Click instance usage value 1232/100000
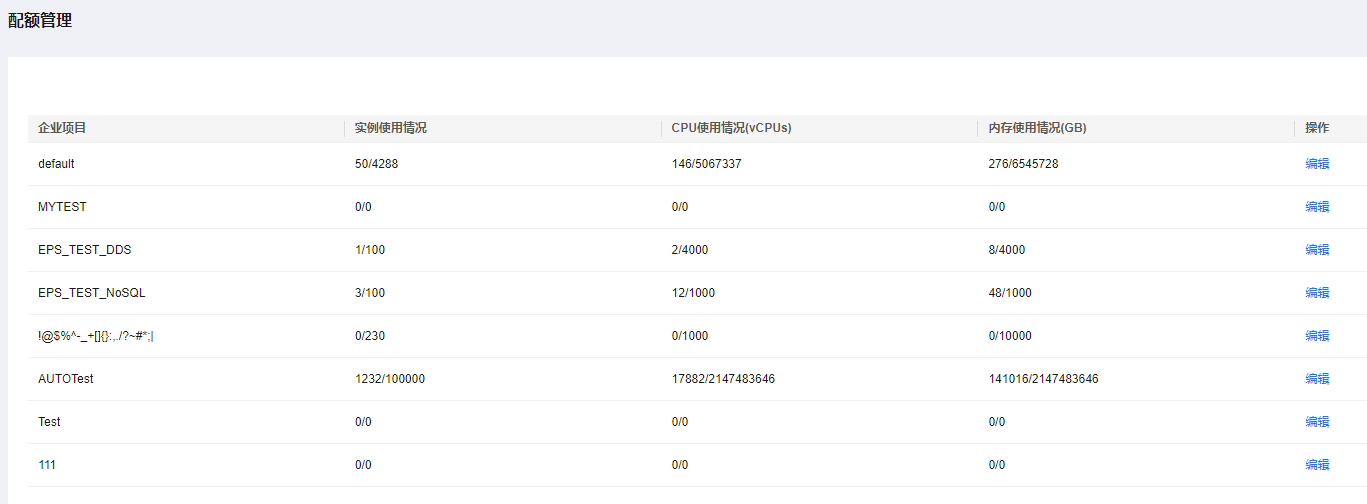The image size is (1367, 504). pyautogui.click(x=390, y=379)
